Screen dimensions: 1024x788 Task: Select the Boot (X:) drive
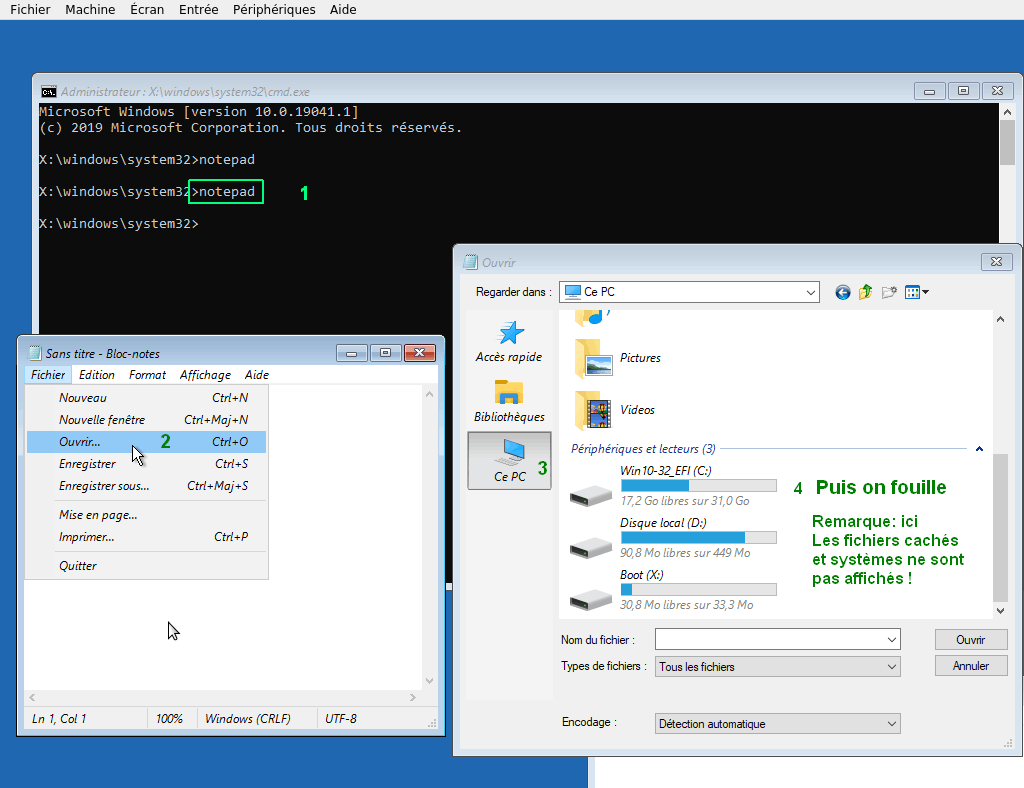click(673, 590)
